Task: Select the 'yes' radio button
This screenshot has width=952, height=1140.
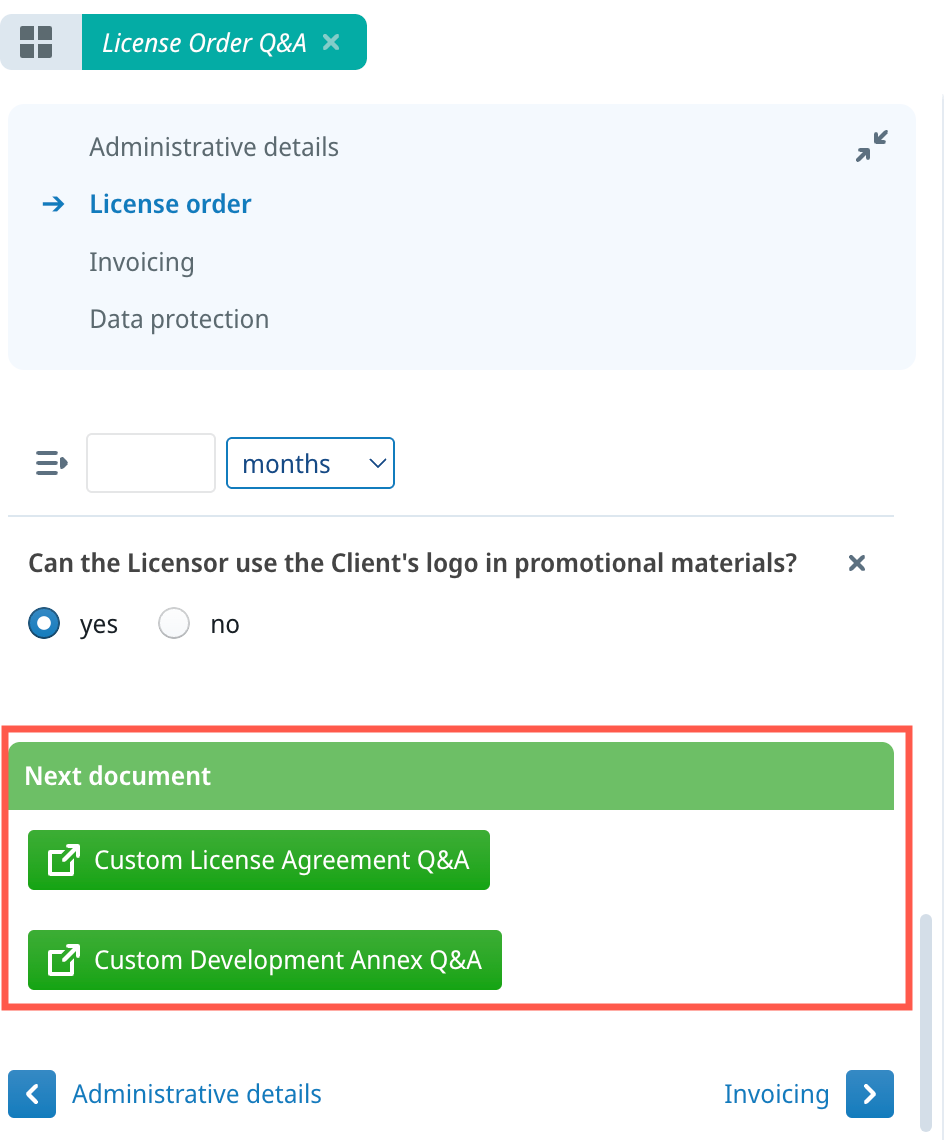Action: (45, 624)
